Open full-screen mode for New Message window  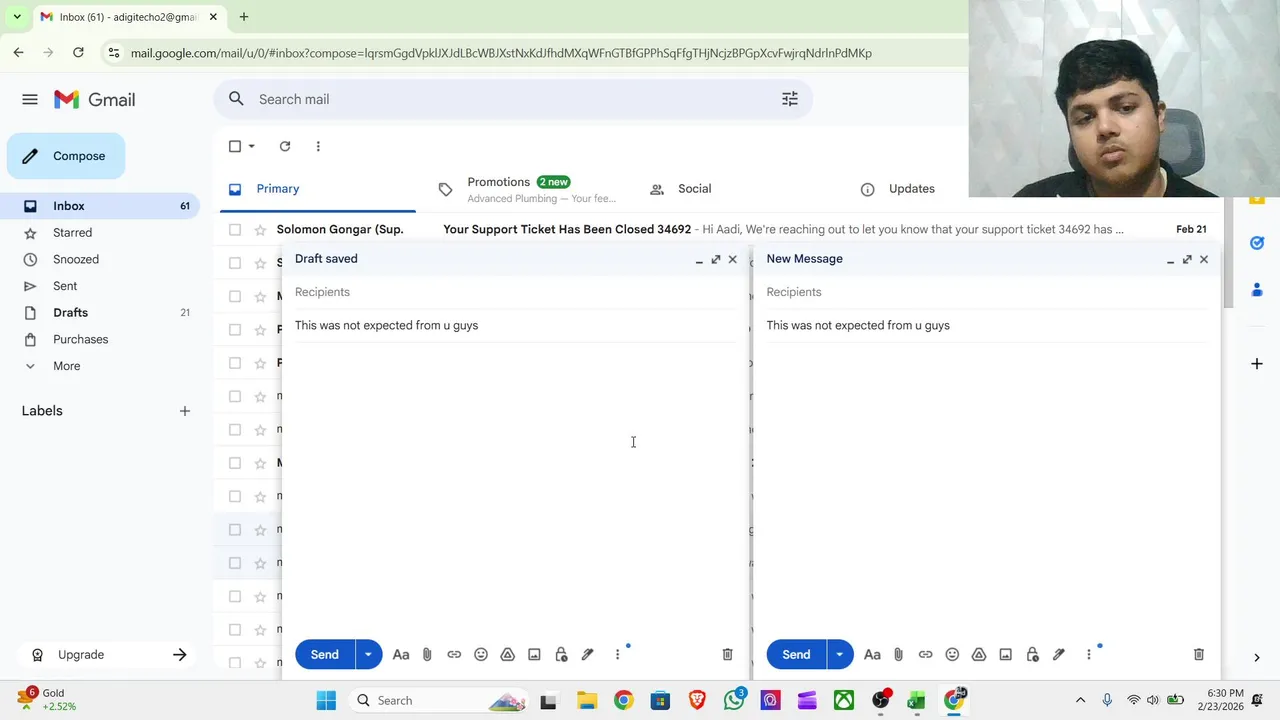point(1187,259)
